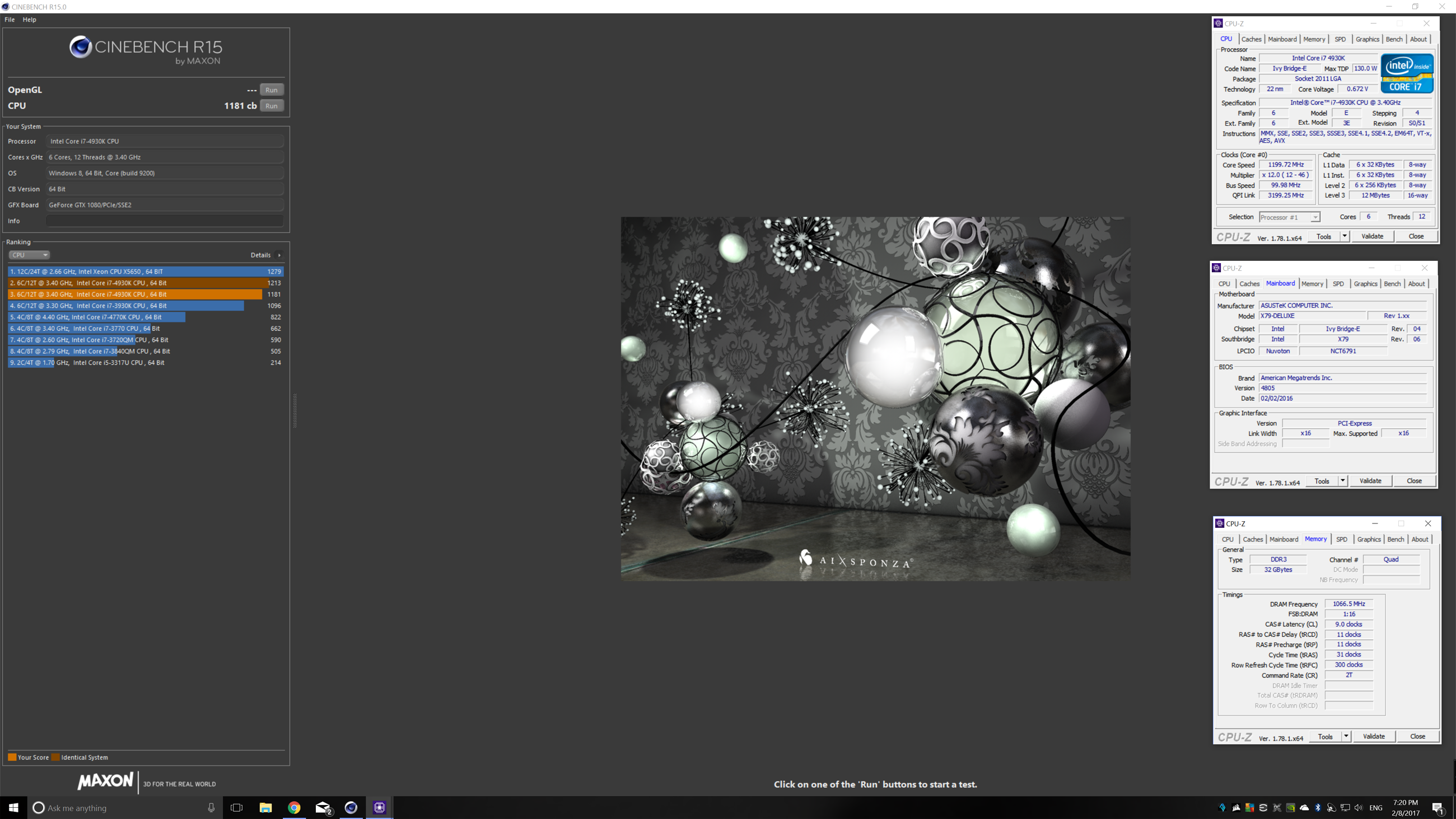Click the EVGA tray icon
Image resolution: width=1456 pixels, height=819 pixels.
click(1264, 808)
